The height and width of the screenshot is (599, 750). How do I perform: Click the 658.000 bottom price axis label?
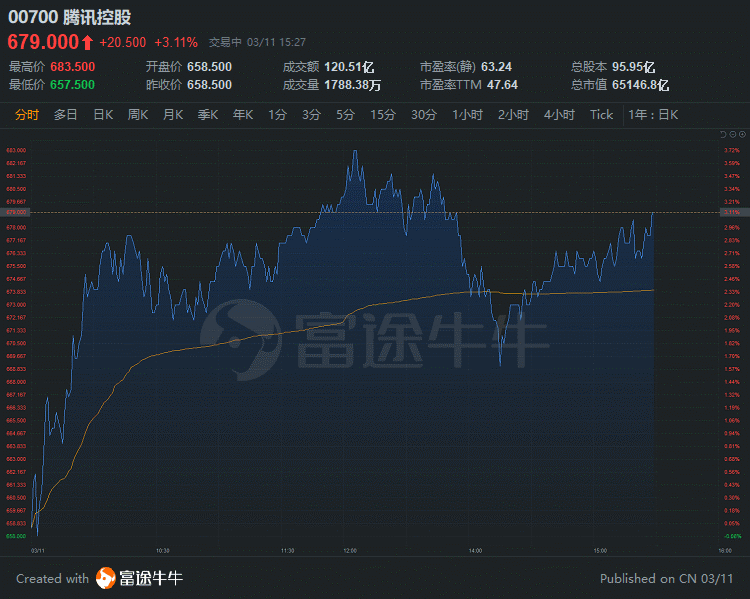click(x=16, y=536)
